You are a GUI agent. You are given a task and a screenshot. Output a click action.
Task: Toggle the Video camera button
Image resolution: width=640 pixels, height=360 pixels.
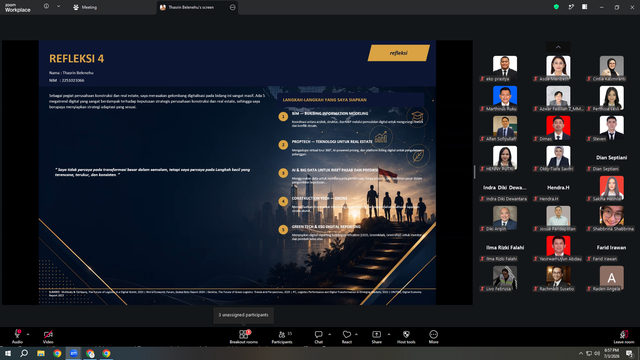pyautogui.click(x=48, y=337)
